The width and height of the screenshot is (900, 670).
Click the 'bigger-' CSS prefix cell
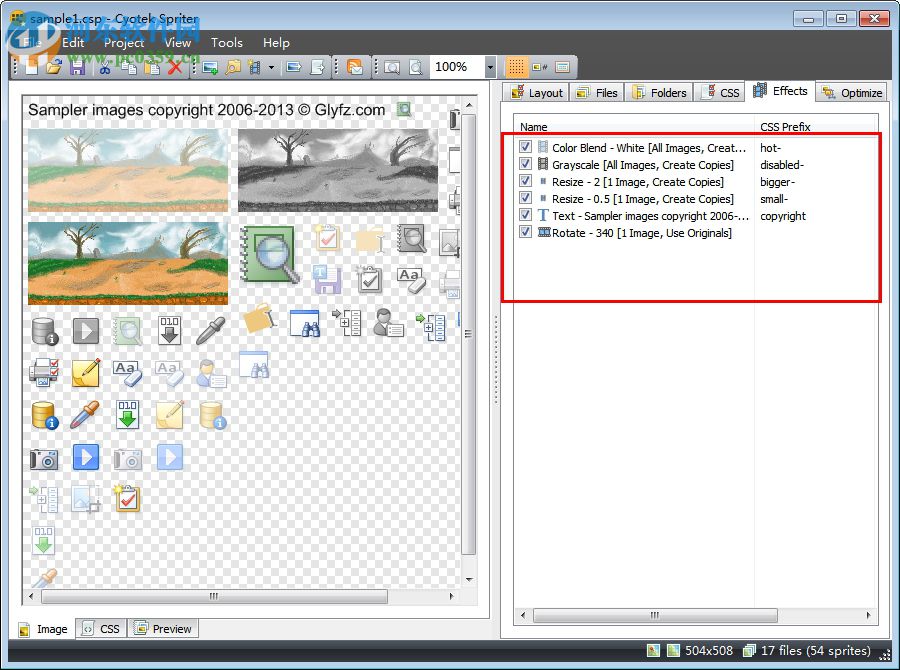click(778, 182)
